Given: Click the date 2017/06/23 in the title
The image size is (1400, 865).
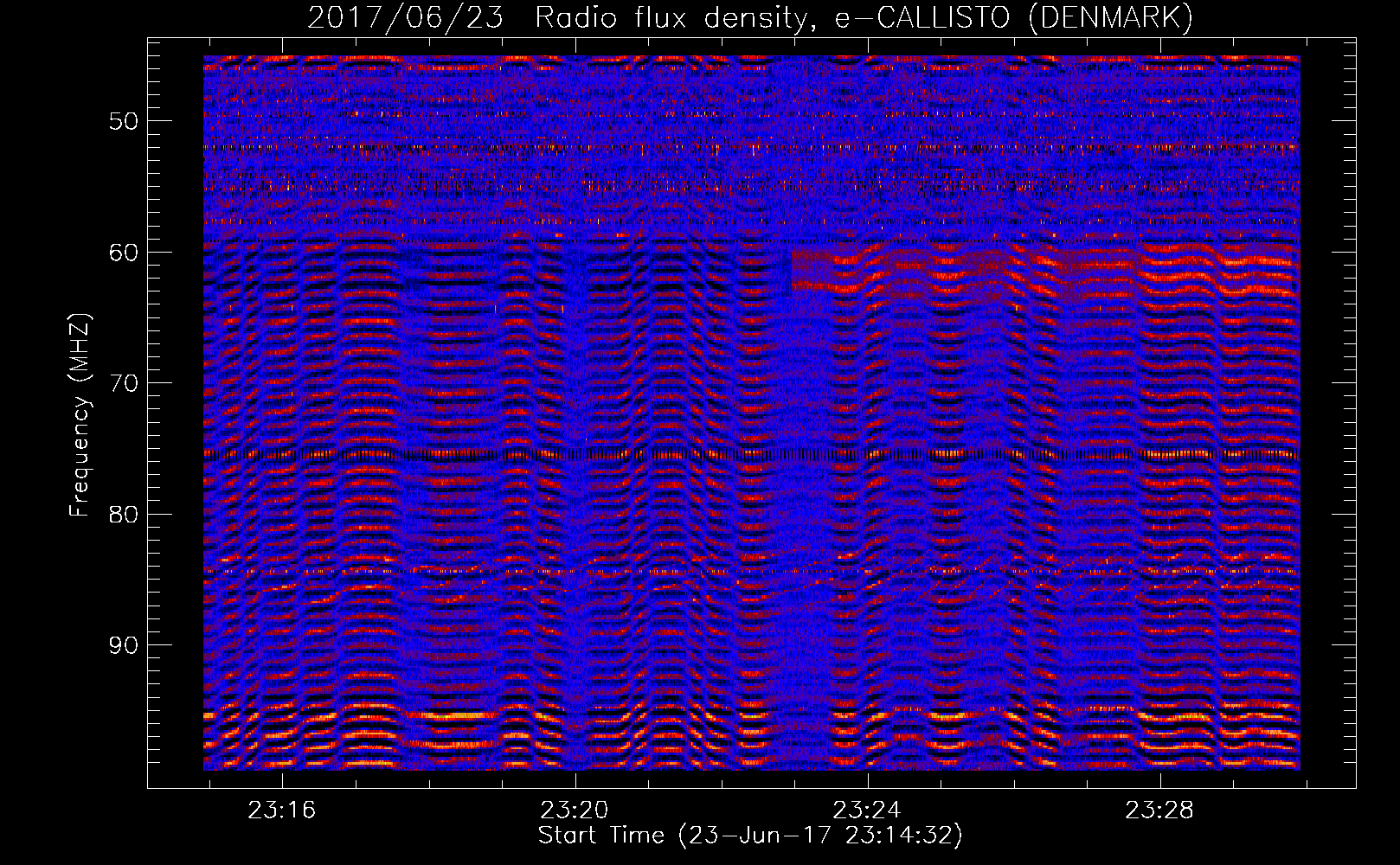Looking at the screenshot, I should click(x=405, y=17).
